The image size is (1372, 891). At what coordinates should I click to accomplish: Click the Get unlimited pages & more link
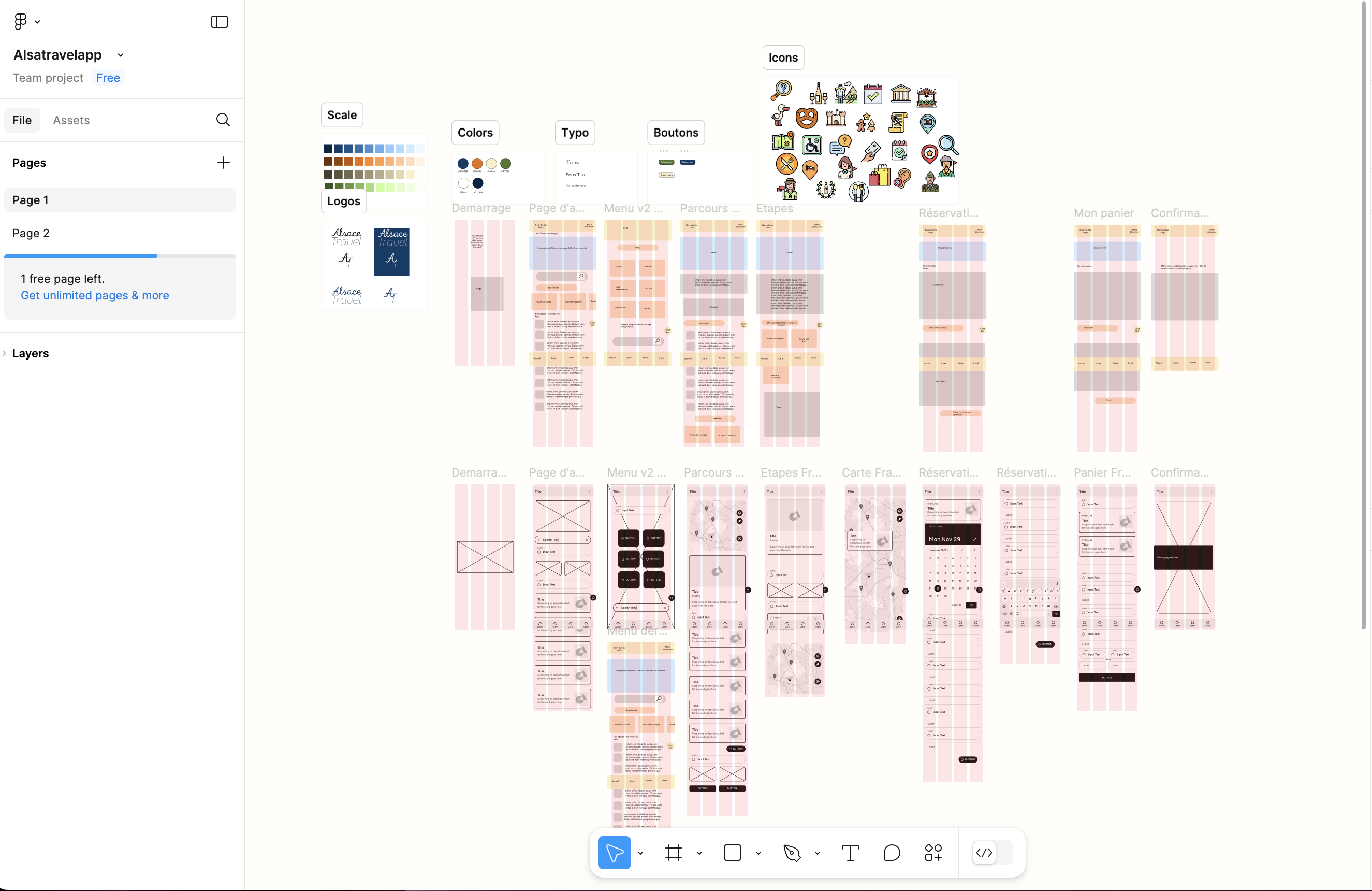coord(94,295)
